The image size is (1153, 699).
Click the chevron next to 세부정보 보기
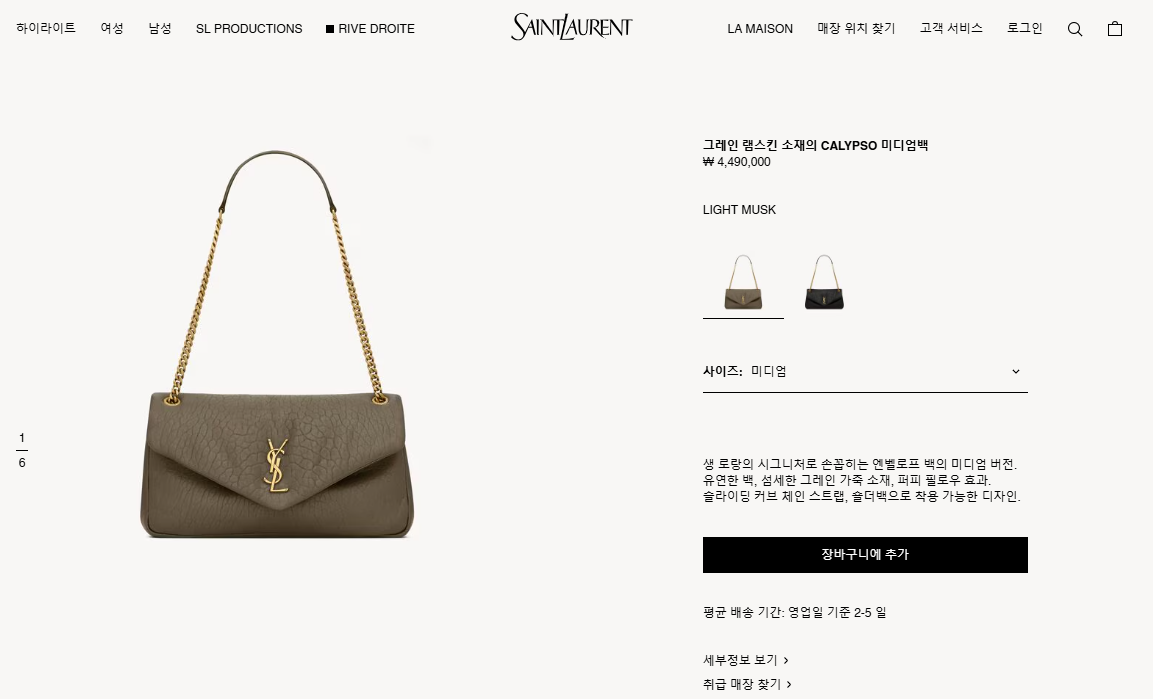pos(786,660)
